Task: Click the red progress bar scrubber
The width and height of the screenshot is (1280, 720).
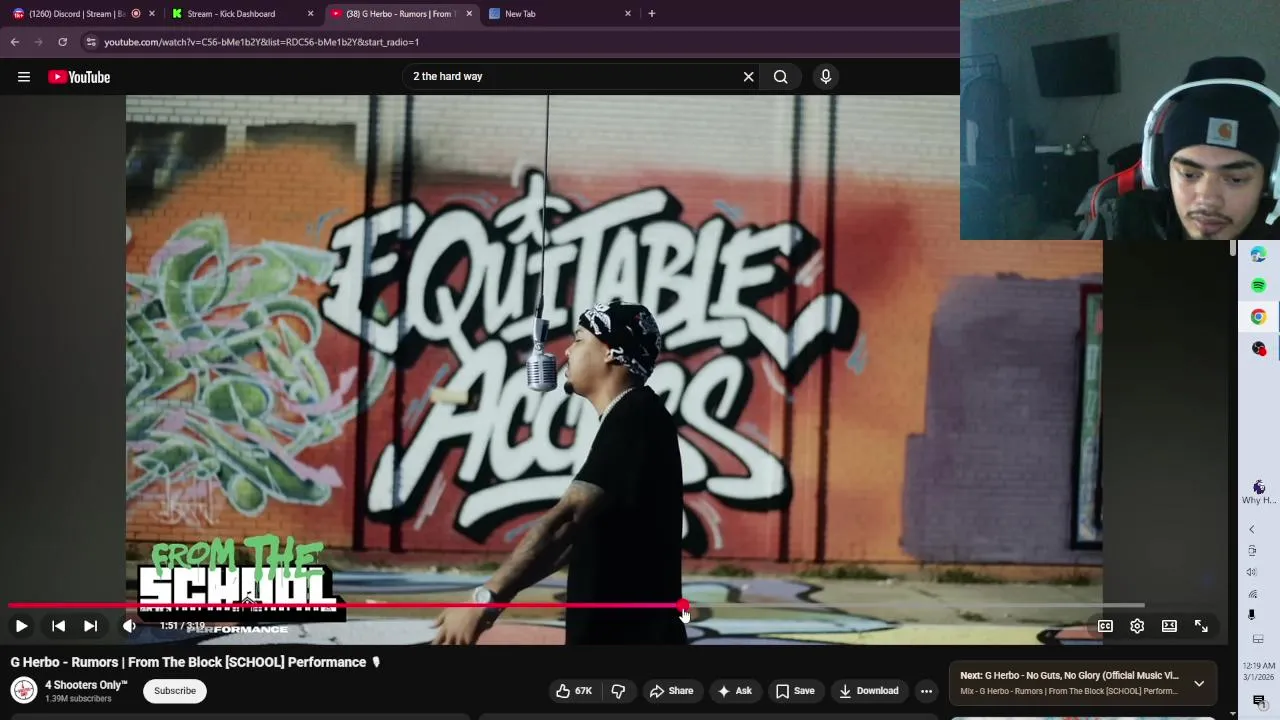Action: [x=683, y=606]
